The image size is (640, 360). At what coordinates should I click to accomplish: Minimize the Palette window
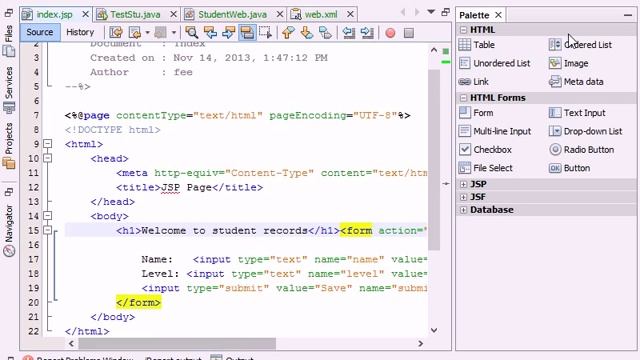[x=628, y=15]
